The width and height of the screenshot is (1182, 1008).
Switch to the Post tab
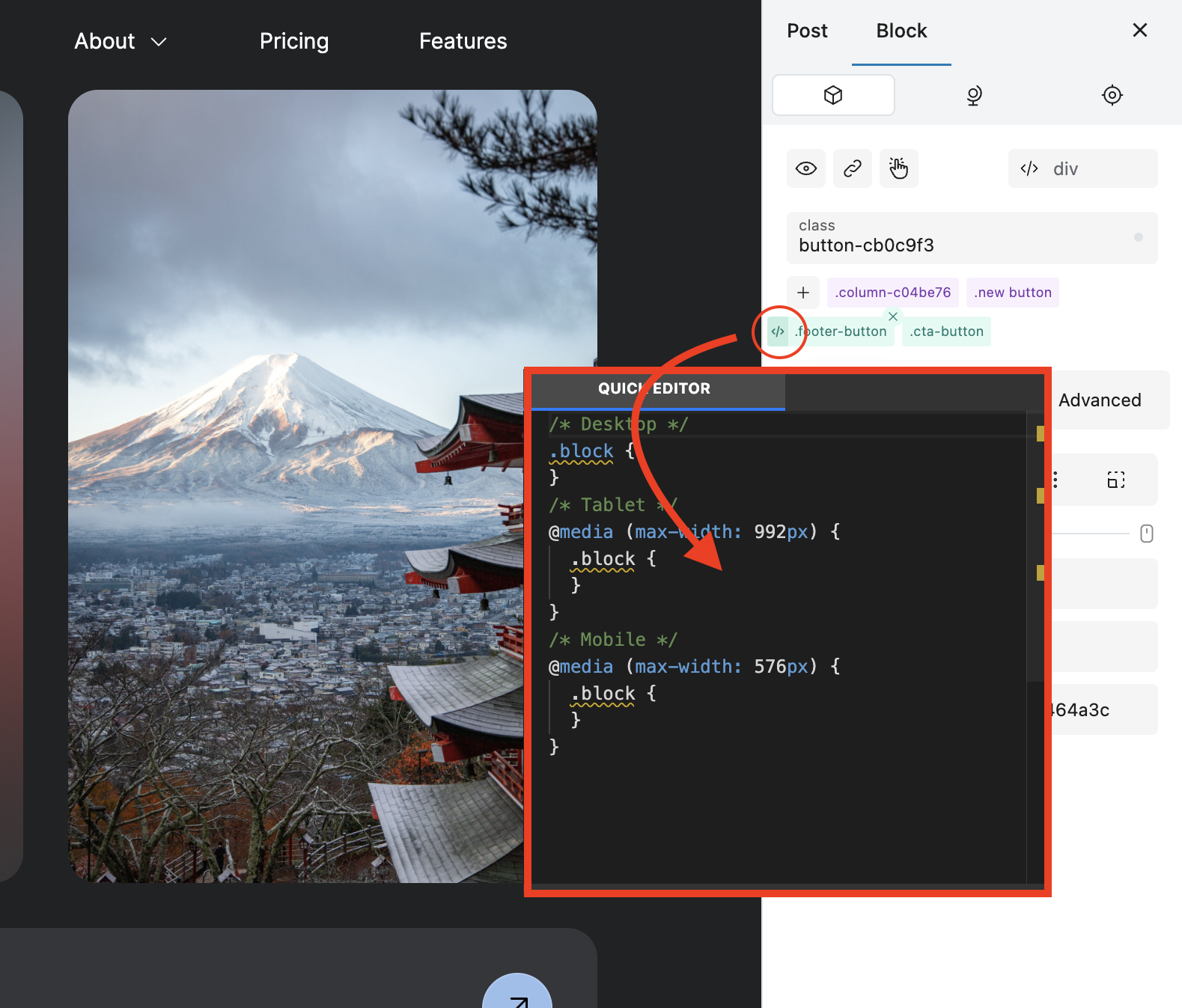[x=806, y=31]
